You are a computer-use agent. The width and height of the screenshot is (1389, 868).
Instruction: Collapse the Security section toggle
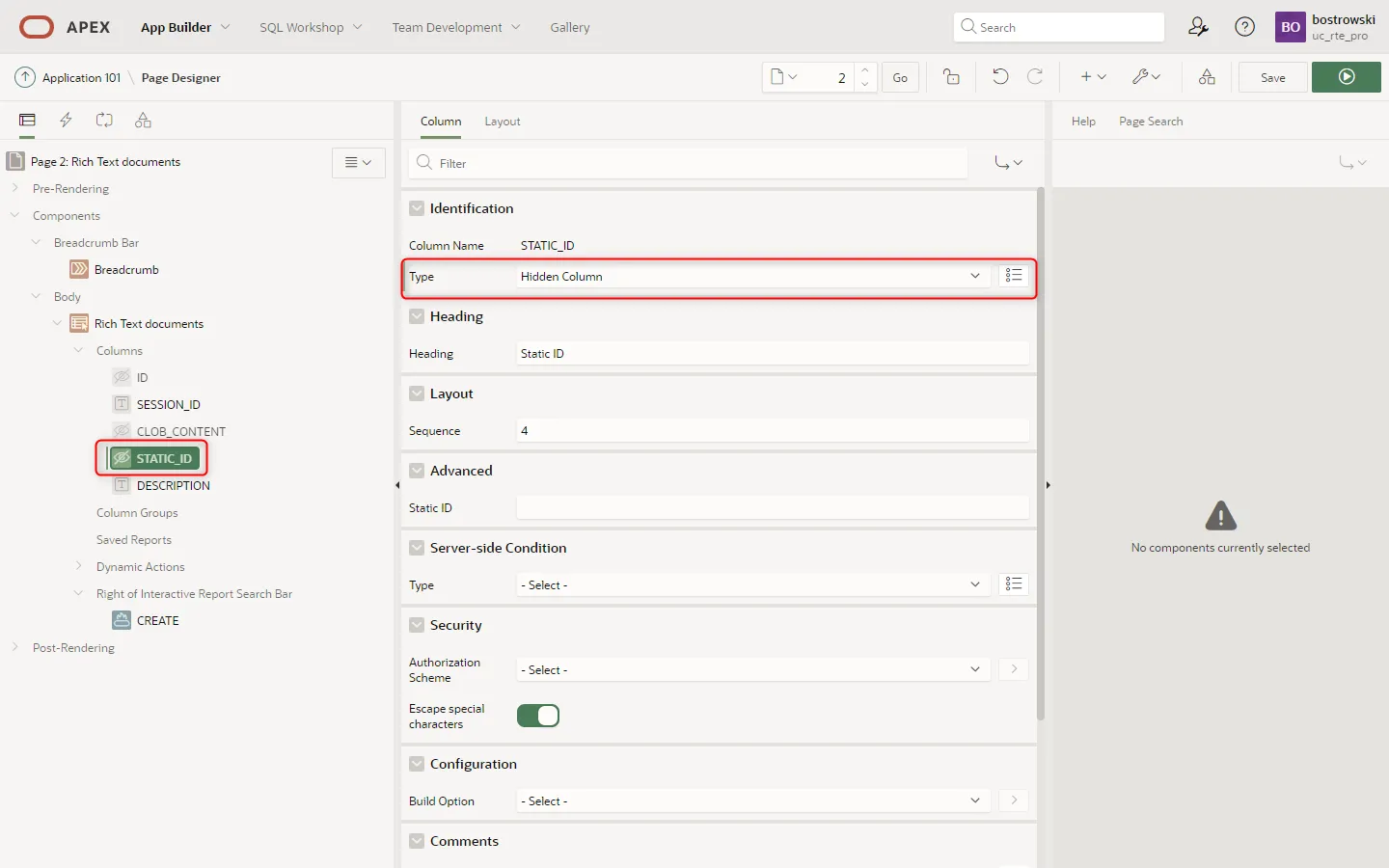click(x=417, y=625)
